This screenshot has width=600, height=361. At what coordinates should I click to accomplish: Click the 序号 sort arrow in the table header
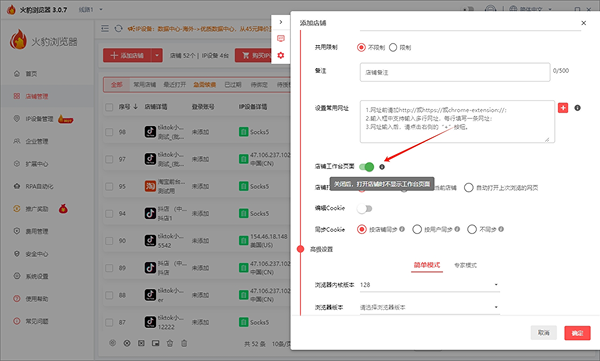(135, 107)
